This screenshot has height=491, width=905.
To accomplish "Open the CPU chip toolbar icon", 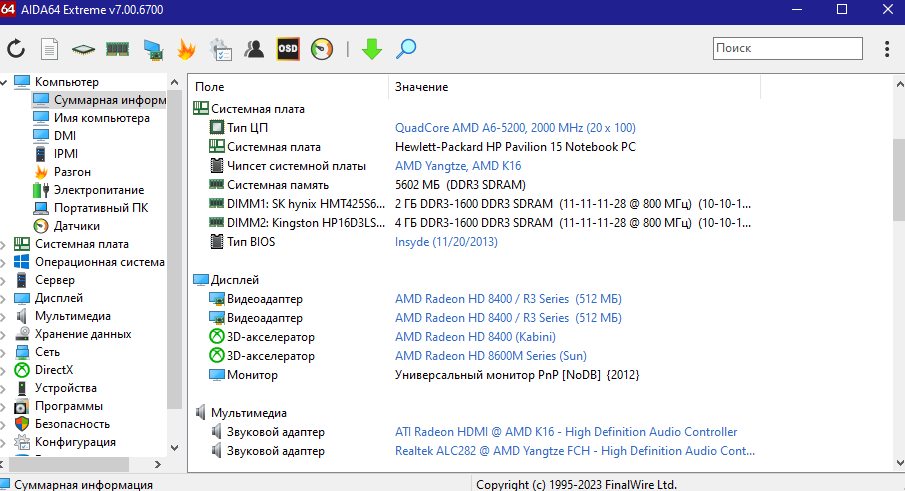I will click(83, 50).
